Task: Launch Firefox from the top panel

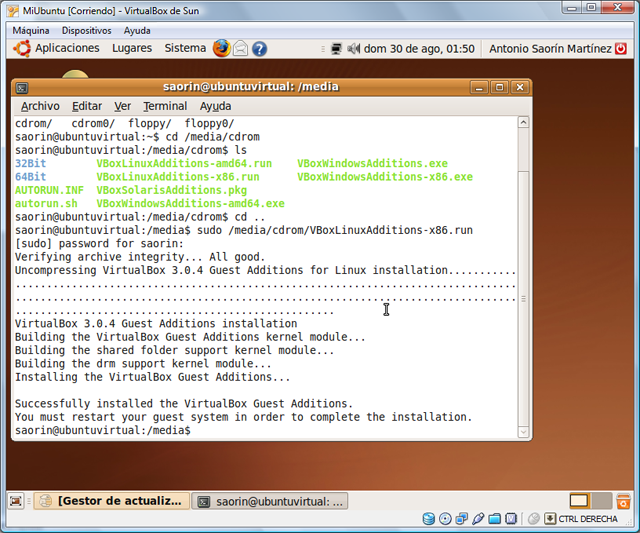Action: point(221,48)
